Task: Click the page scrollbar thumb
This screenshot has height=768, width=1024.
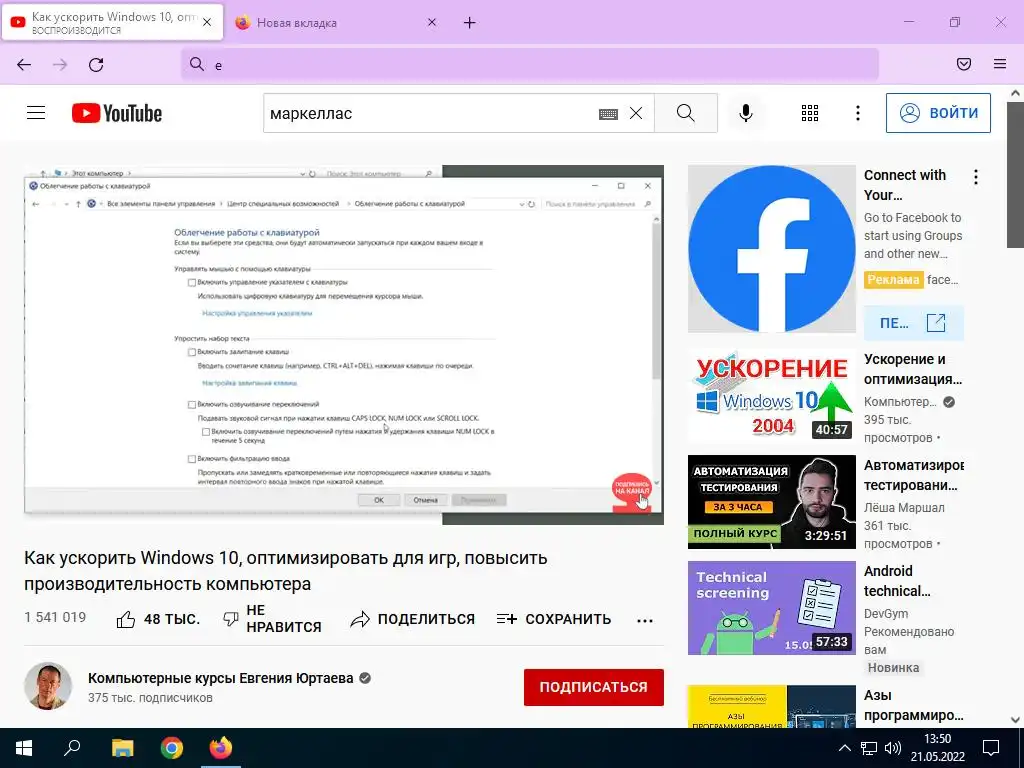Action: (x=1015, y=173)
